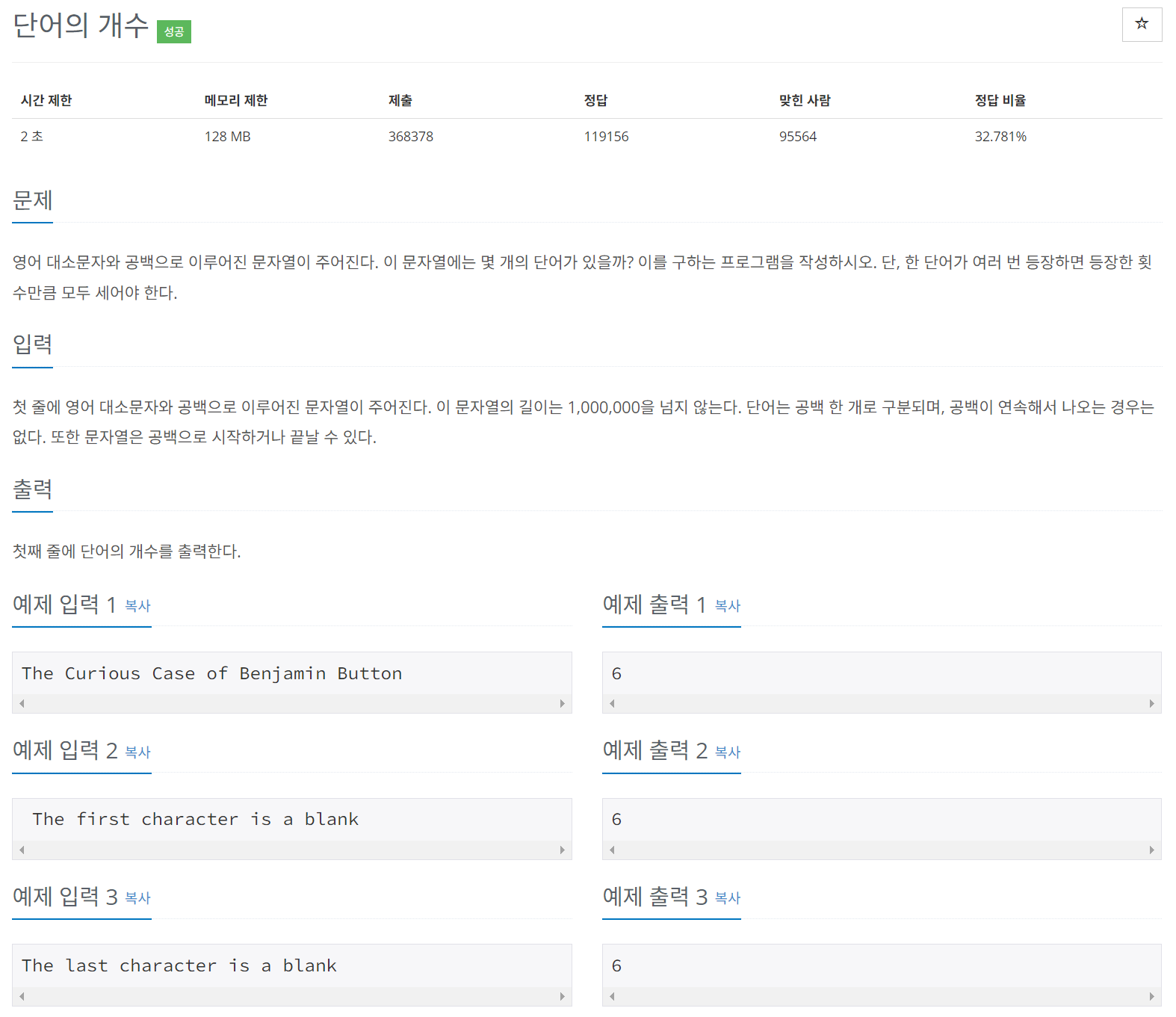Click the 문제 section heading
The width and height of the screenshot is (1176, 1017).
coord(33,200)
